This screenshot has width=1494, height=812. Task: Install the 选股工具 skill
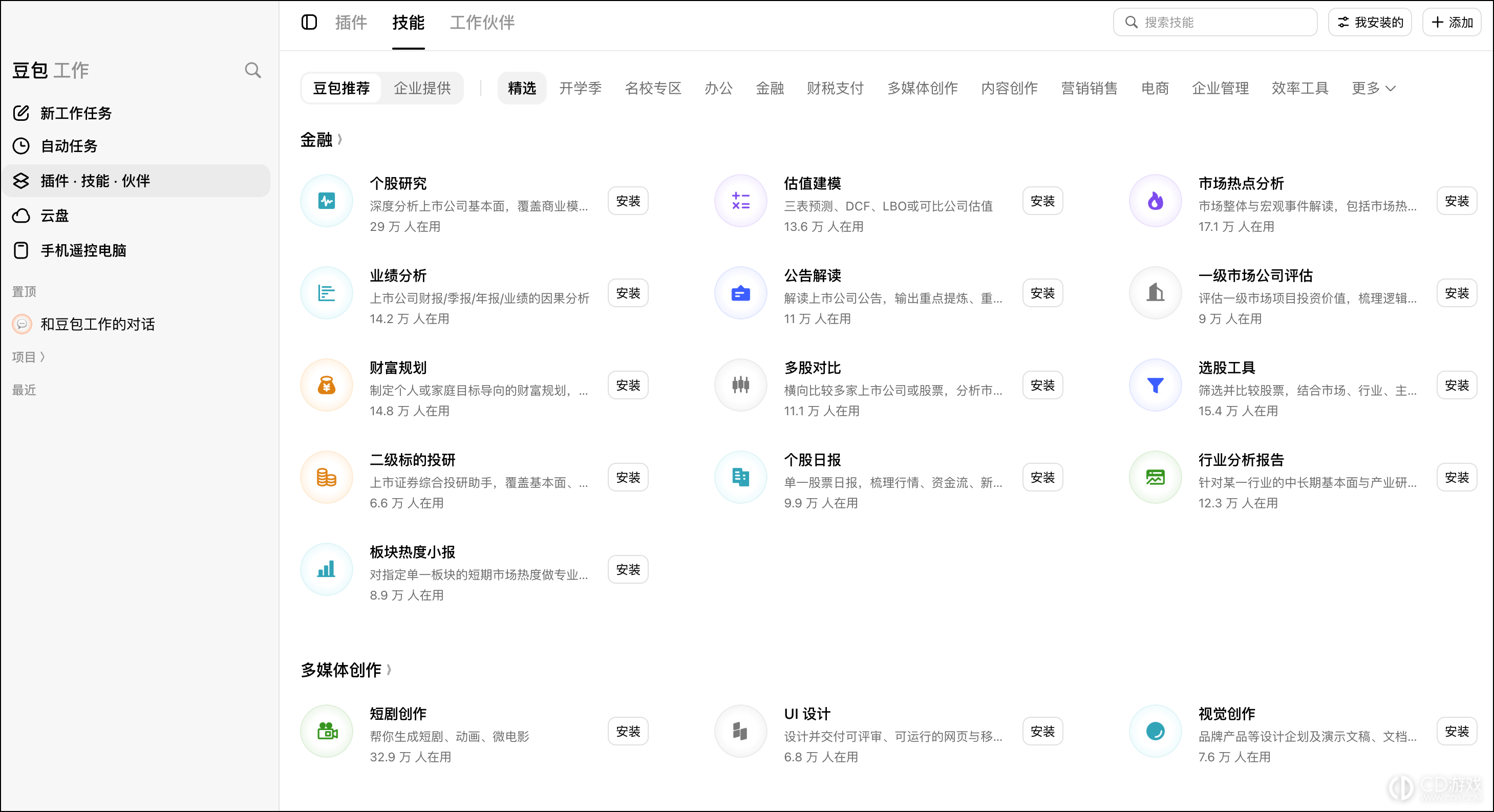(x=1457, y=385)
